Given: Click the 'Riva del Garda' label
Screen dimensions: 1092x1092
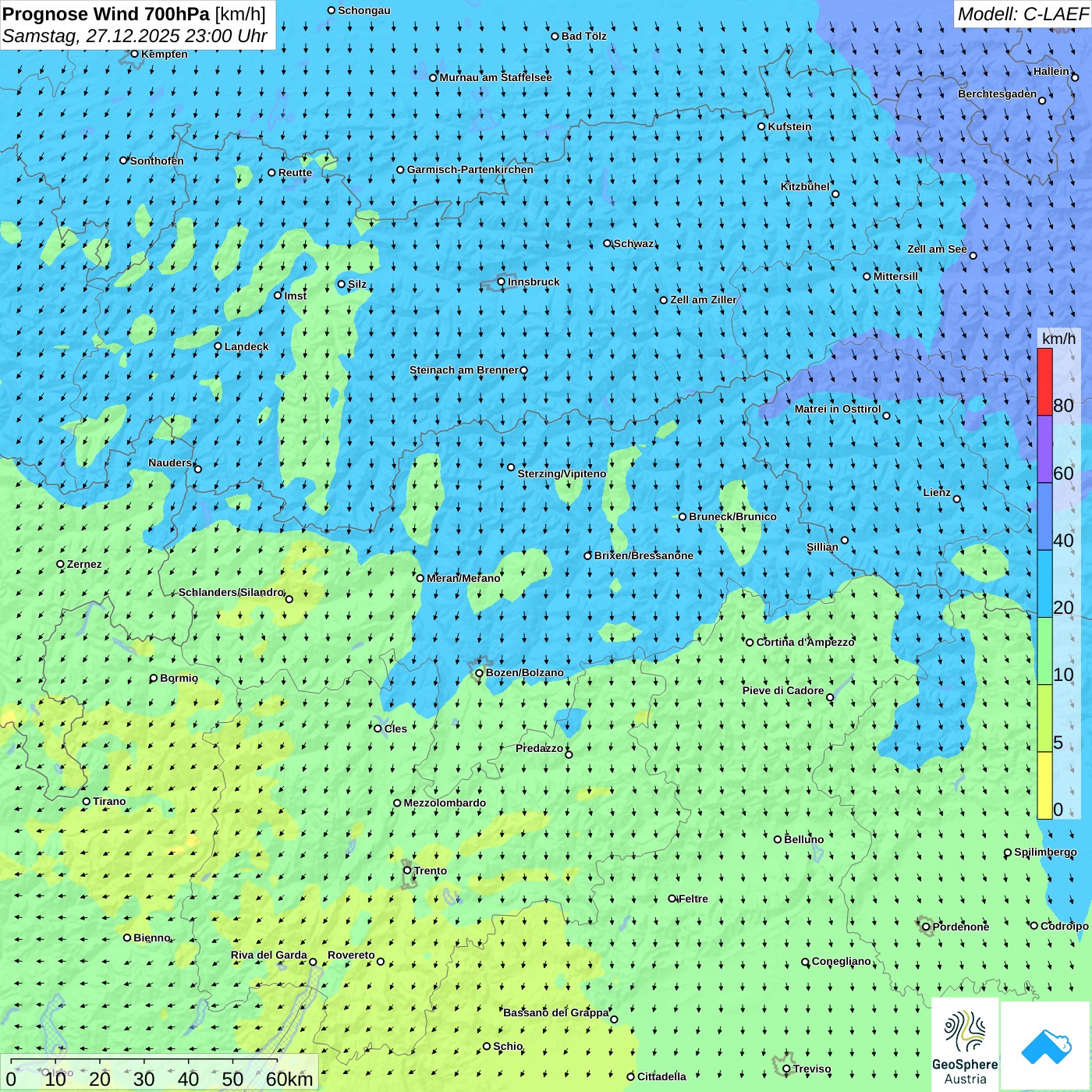Looking at the screenshot, I should (269, 955).
